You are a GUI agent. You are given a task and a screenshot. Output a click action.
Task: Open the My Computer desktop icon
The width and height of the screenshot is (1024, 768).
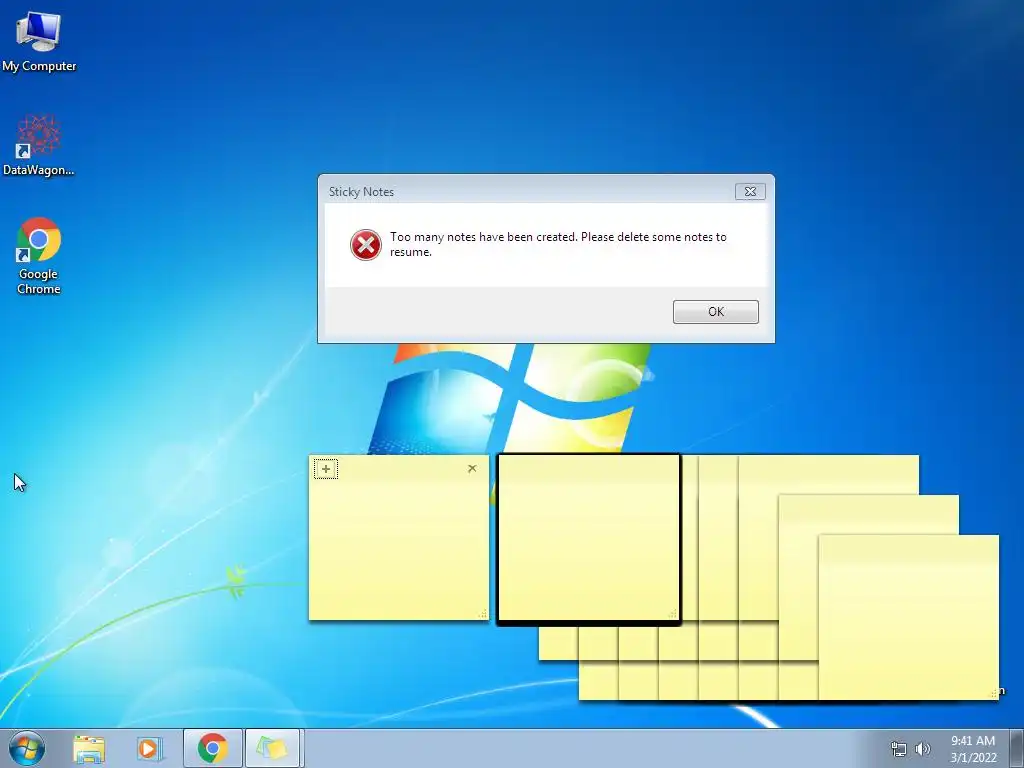(x=39, y=40)
